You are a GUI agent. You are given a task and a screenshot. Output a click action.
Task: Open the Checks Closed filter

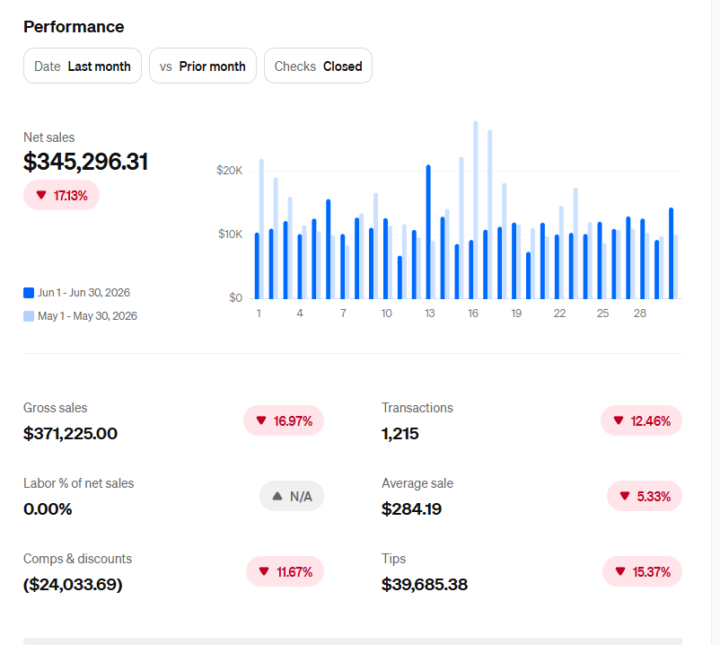318,66
